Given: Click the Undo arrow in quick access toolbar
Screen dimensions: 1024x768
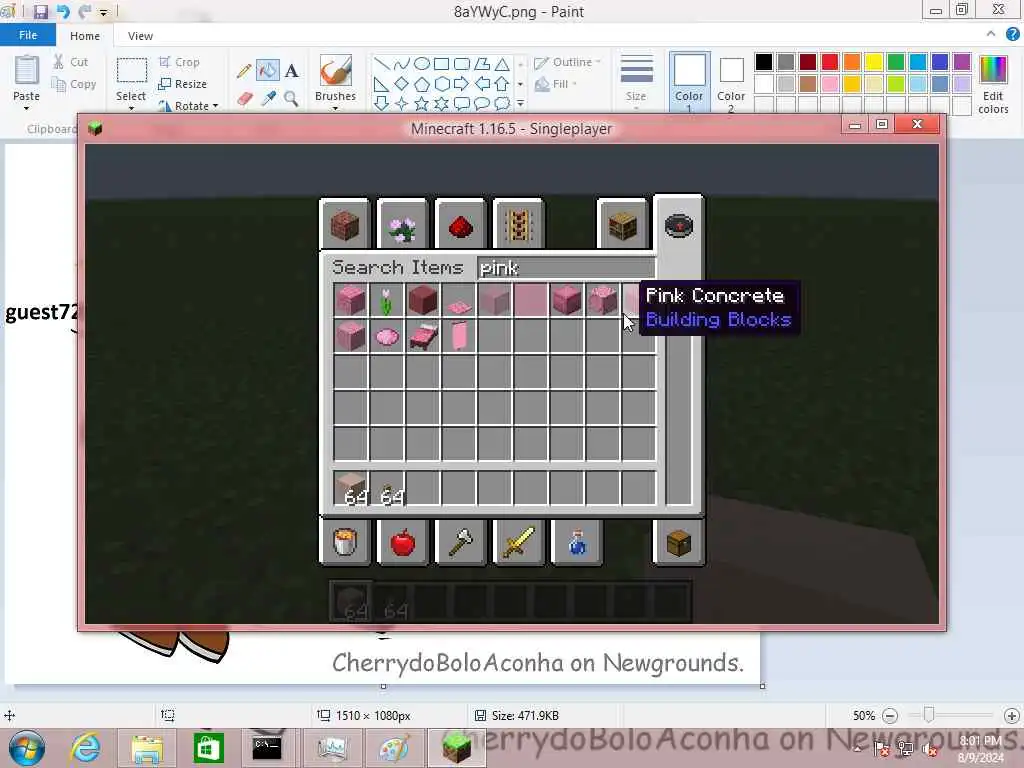Looking at the screenshot, I should tap(63, 12).
